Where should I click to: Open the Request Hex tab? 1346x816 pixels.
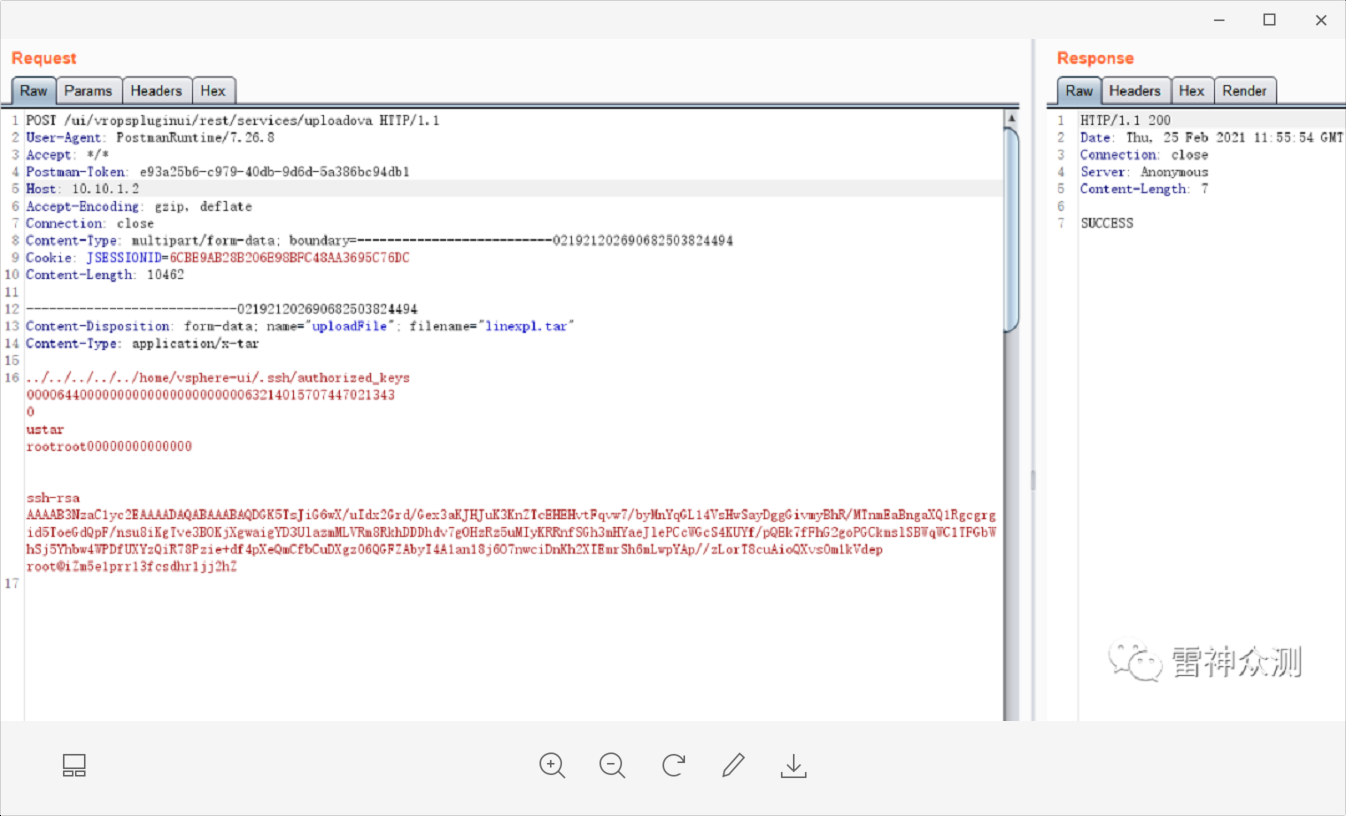tap(213, 90)
